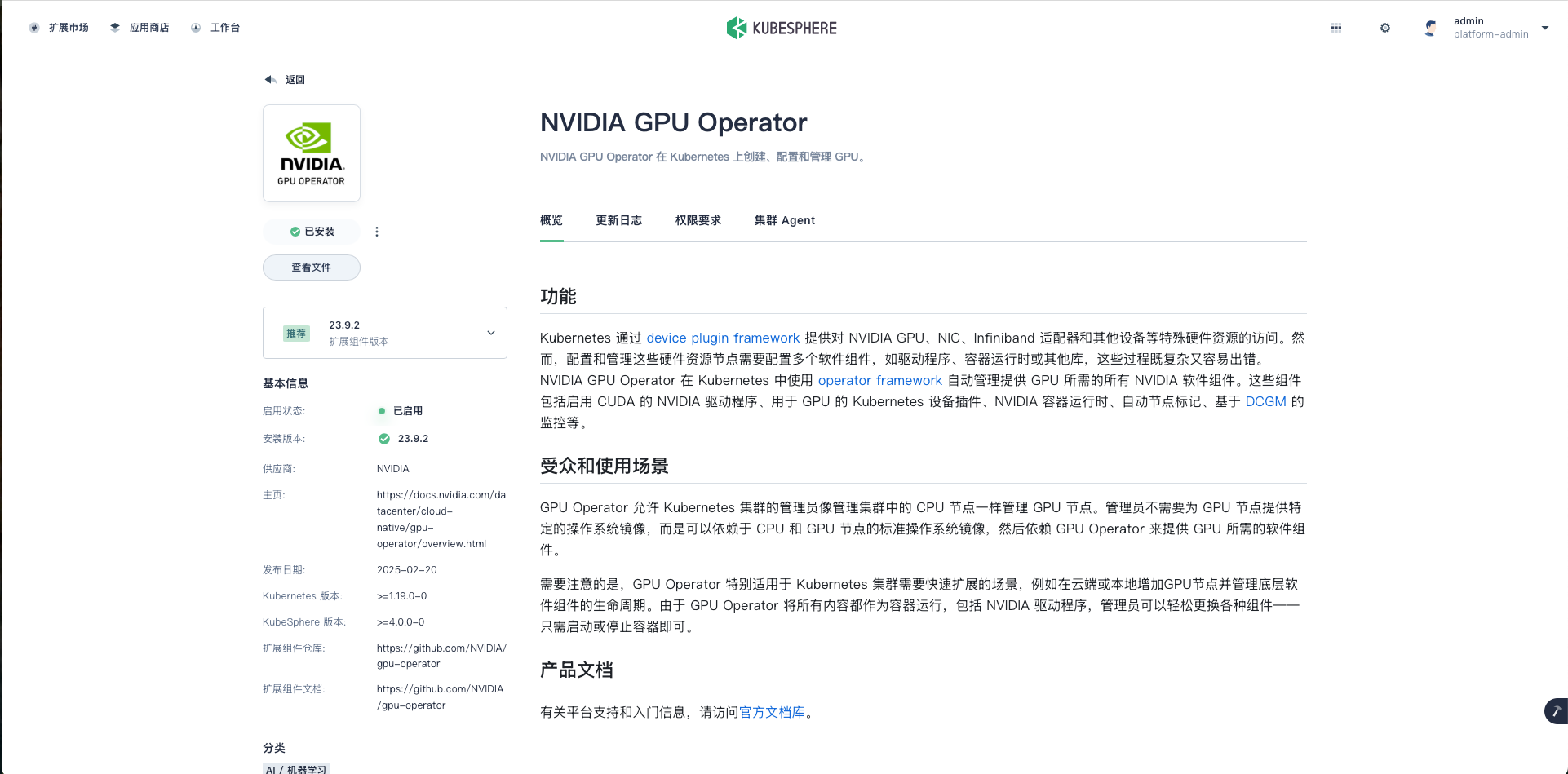
Task: Open the operator framework link
Action: pos(880,380)
